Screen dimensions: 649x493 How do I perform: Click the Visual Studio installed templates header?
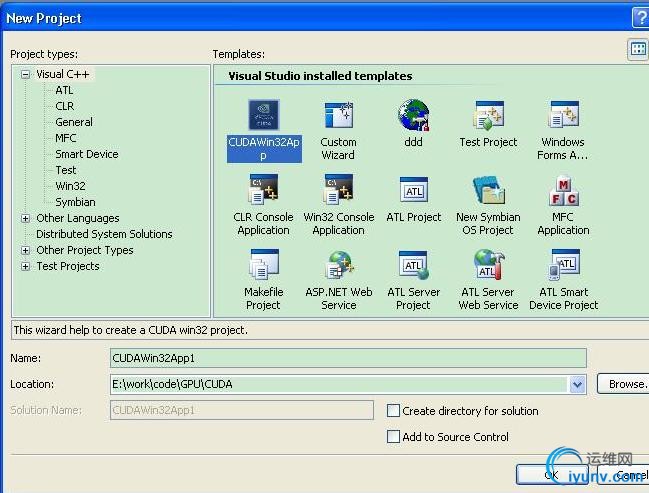coord(320,76)
